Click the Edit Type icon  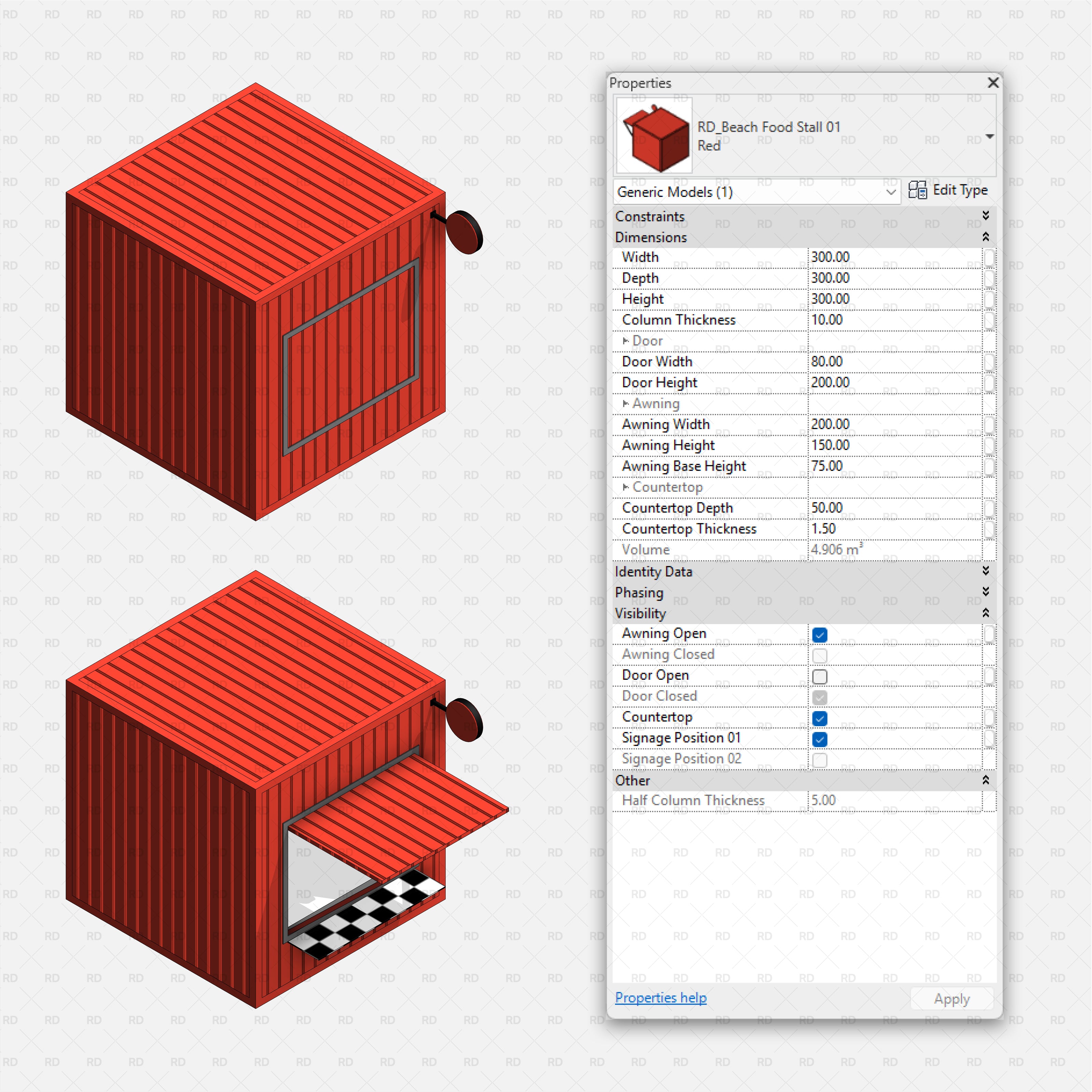917,190
